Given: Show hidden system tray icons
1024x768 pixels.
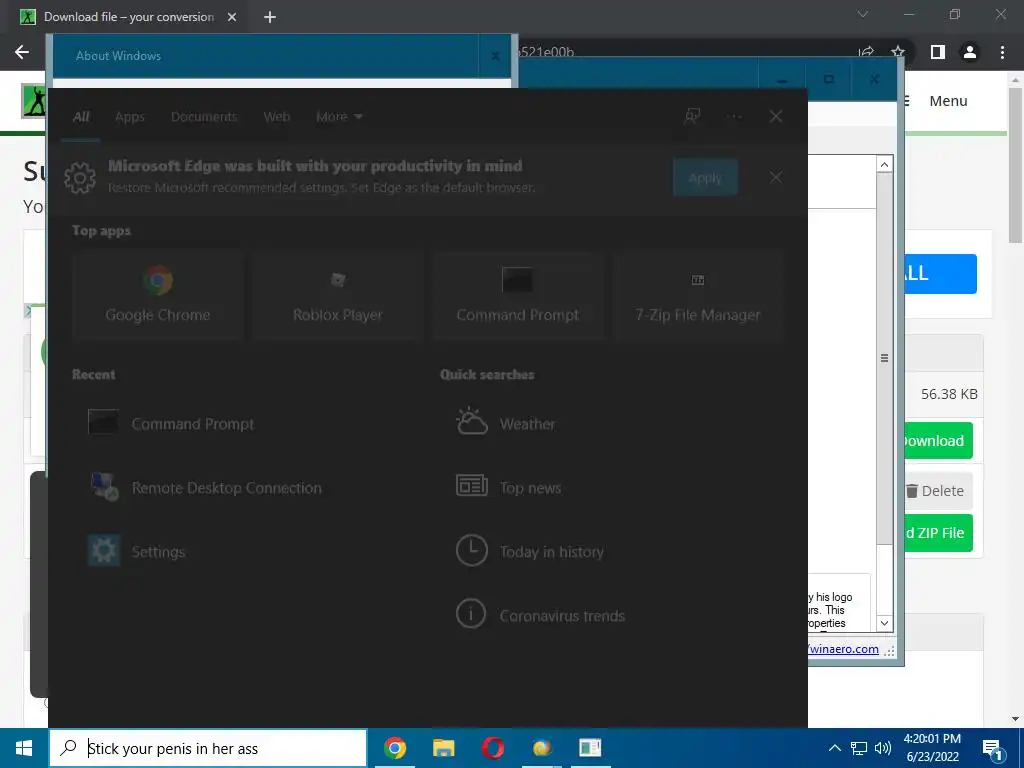Looking at the screenshot, I should click(x=835, y=748).
